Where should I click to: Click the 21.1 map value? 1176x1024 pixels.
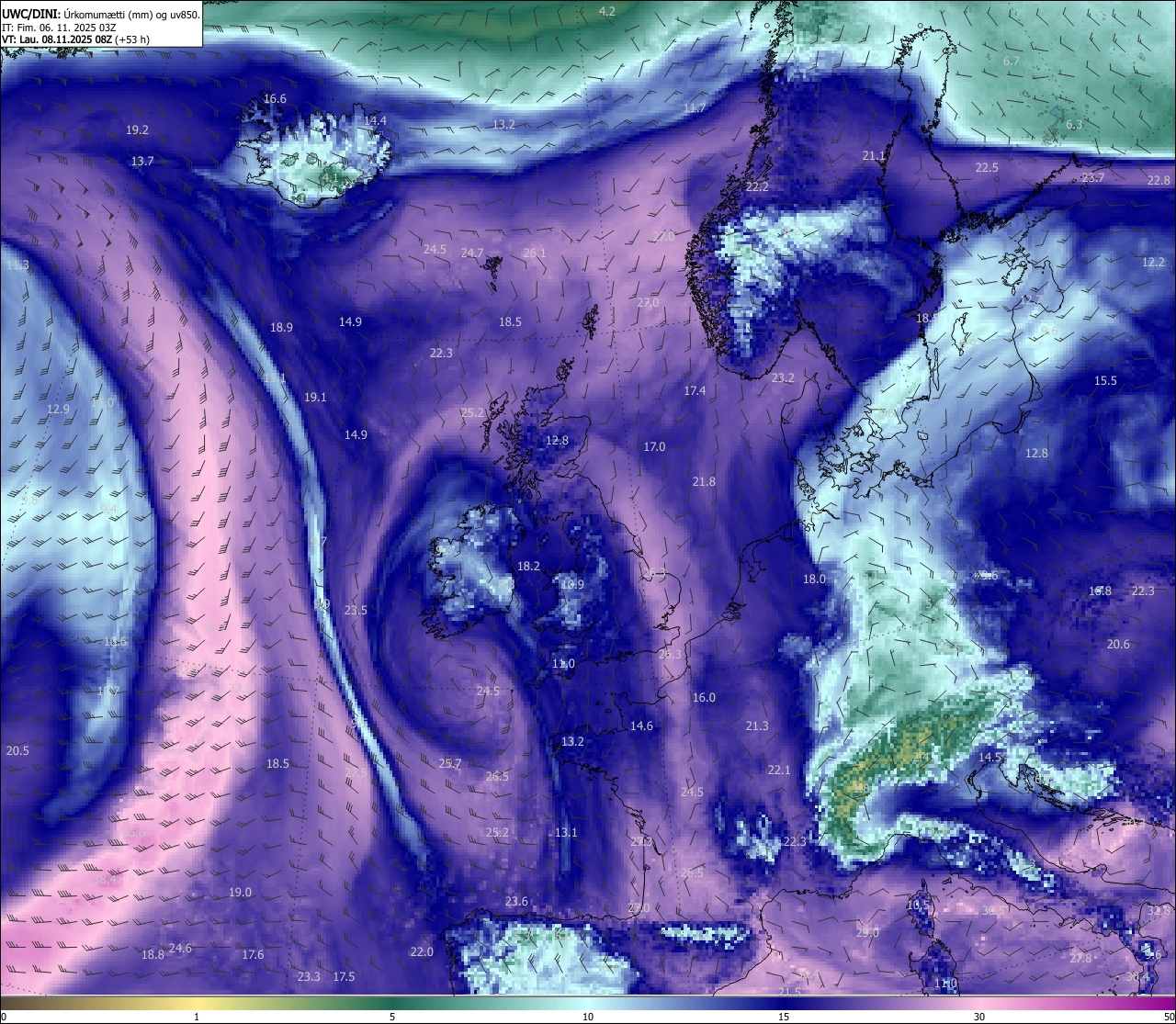click(874, 156)
